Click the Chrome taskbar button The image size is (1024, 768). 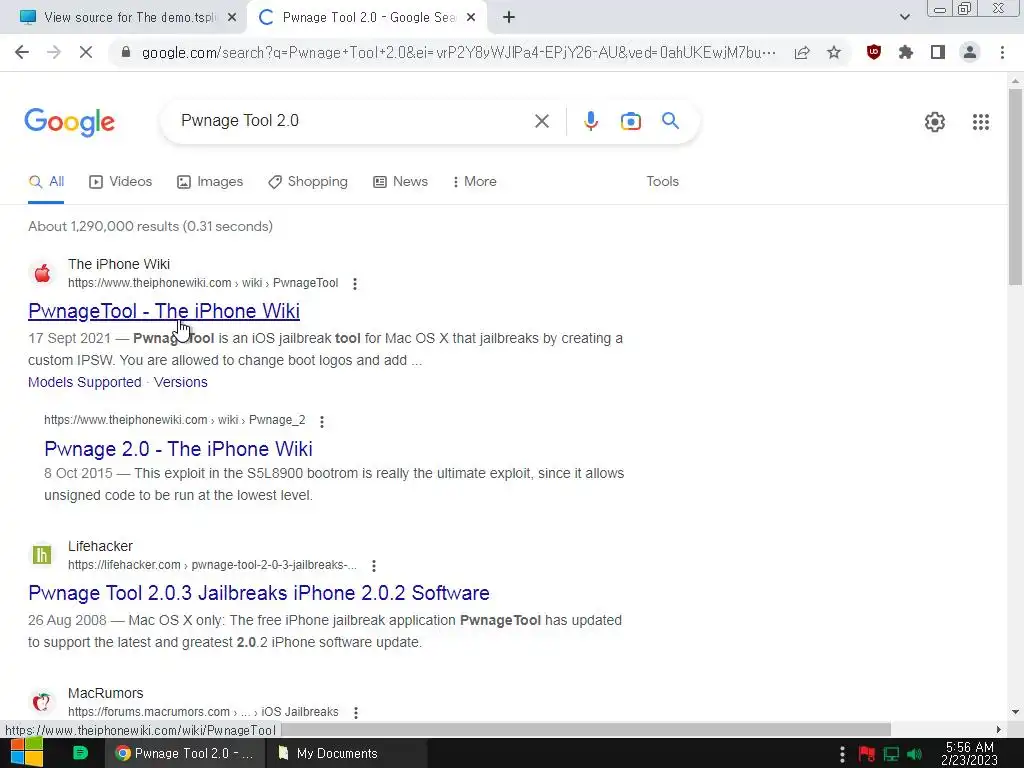pyautogui.click(x=185, y=753)
